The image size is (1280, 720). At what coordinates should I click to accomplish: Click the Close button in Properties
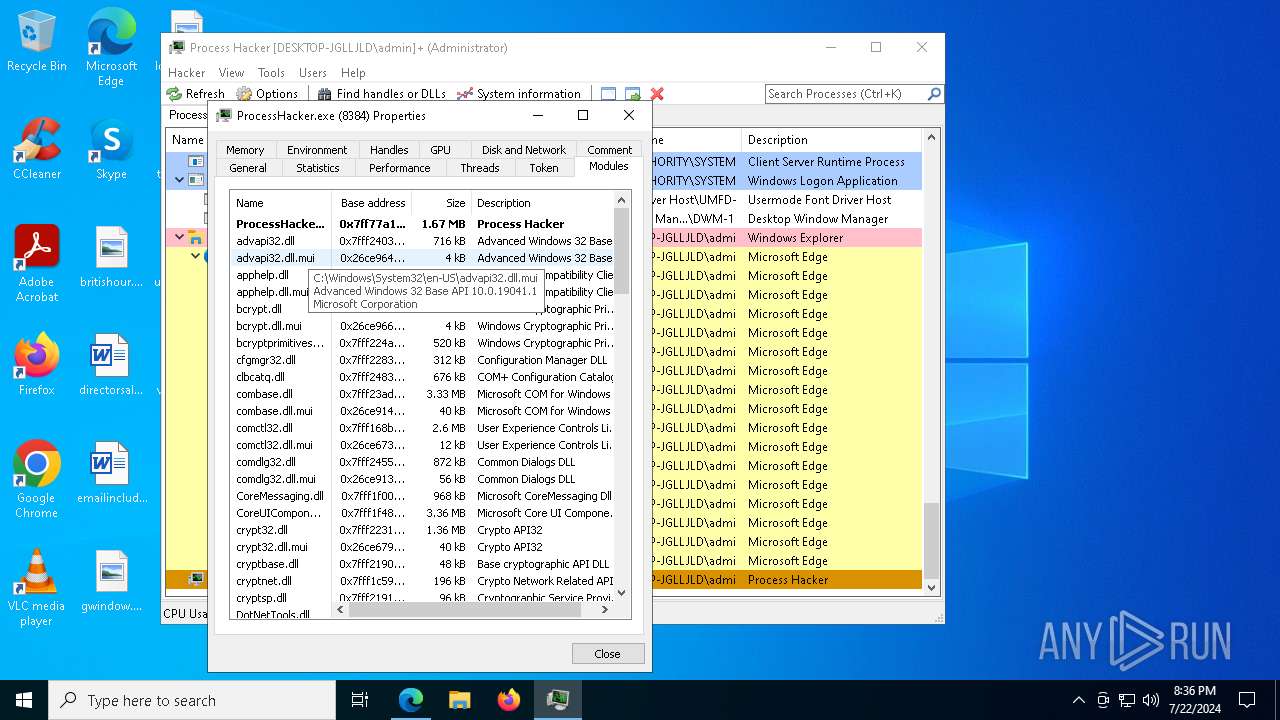click(x=608, y=653)
